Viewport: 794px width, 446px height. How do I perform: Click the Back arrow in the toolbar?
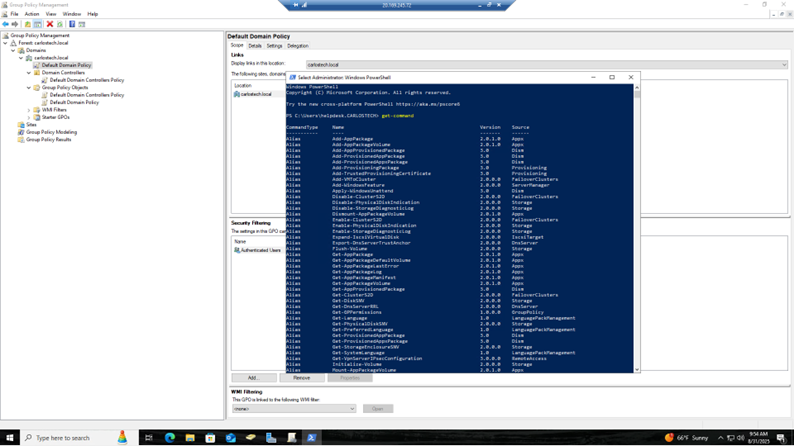(6, 24)
